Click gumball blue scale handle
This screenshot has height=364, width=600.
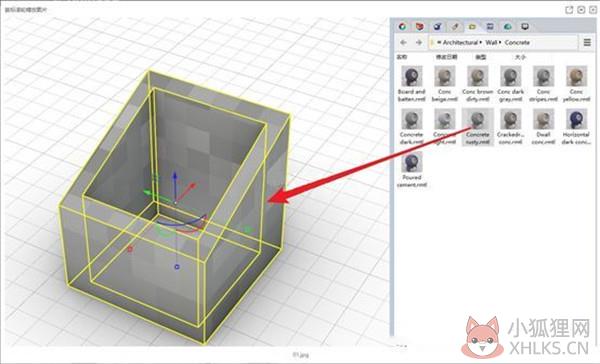tap(177, 267)
